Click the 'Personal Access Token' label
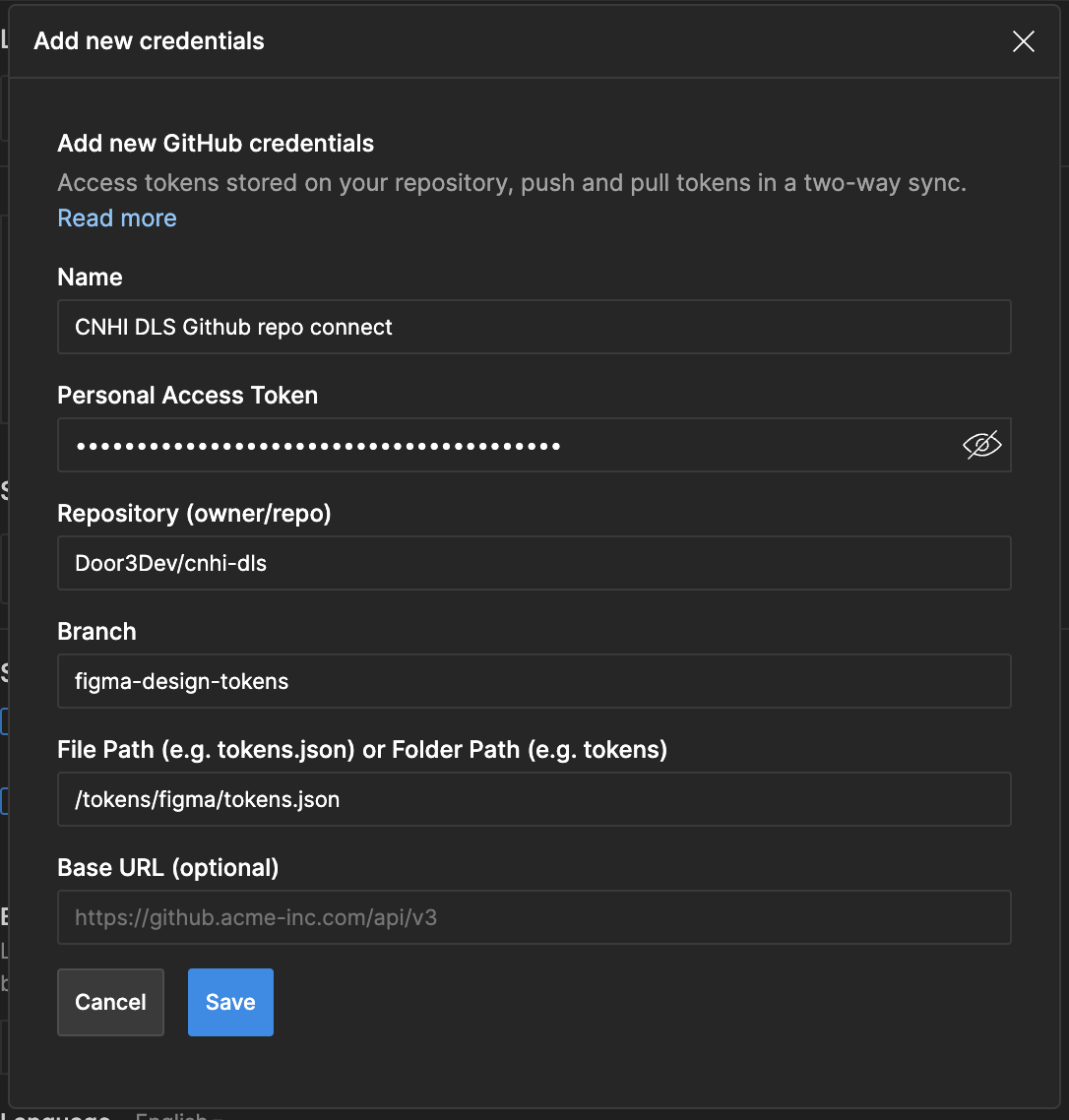The image size is (1069, 1120). click(x=188, y=395)
